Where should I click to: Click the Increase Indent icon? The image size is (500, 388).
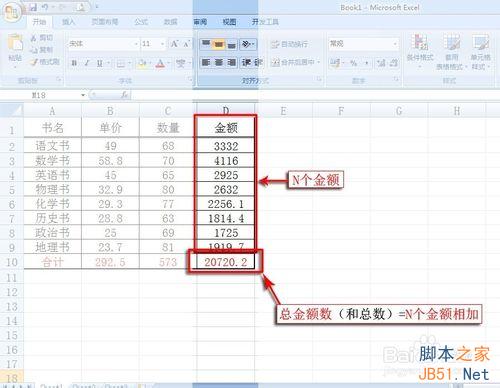[258, 62]
